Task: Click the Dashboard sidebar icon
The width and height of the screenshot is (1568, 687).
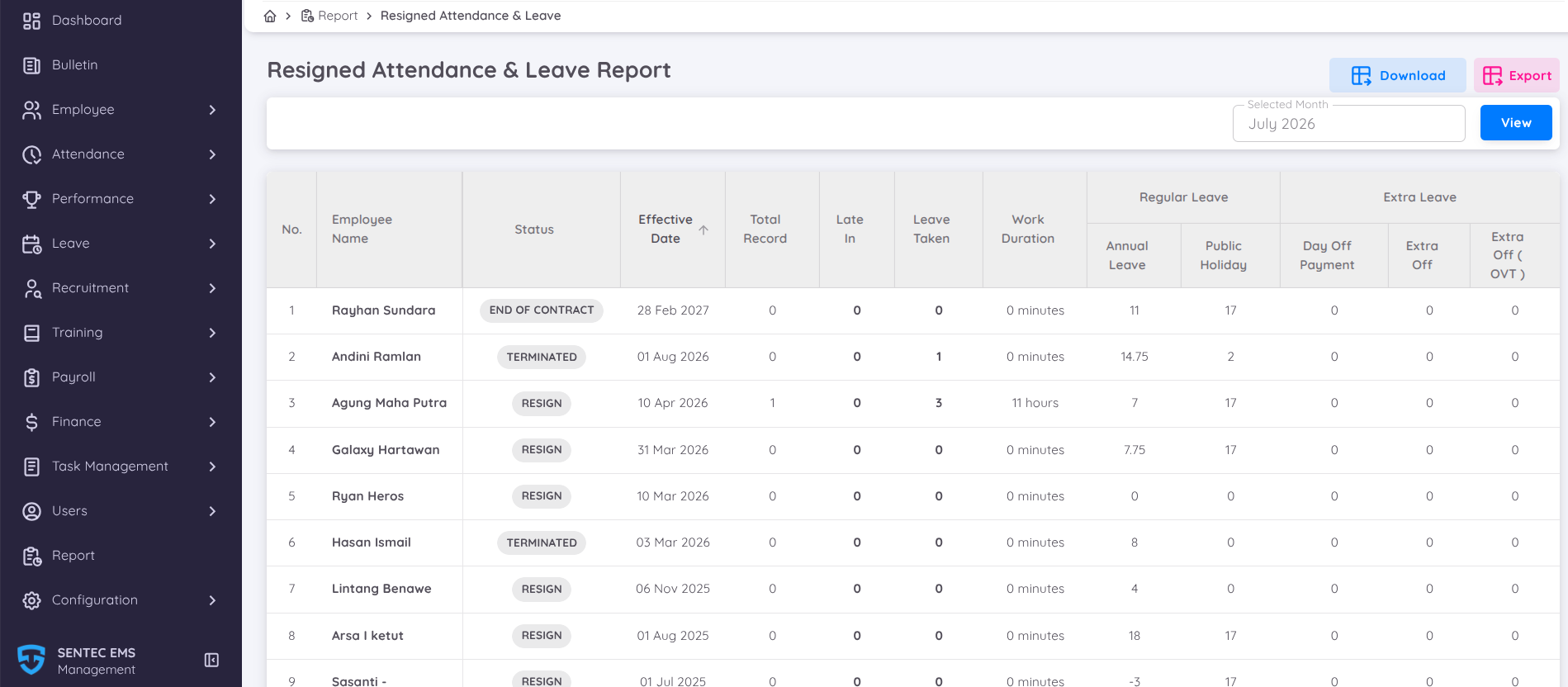Action: coord(31,21)
